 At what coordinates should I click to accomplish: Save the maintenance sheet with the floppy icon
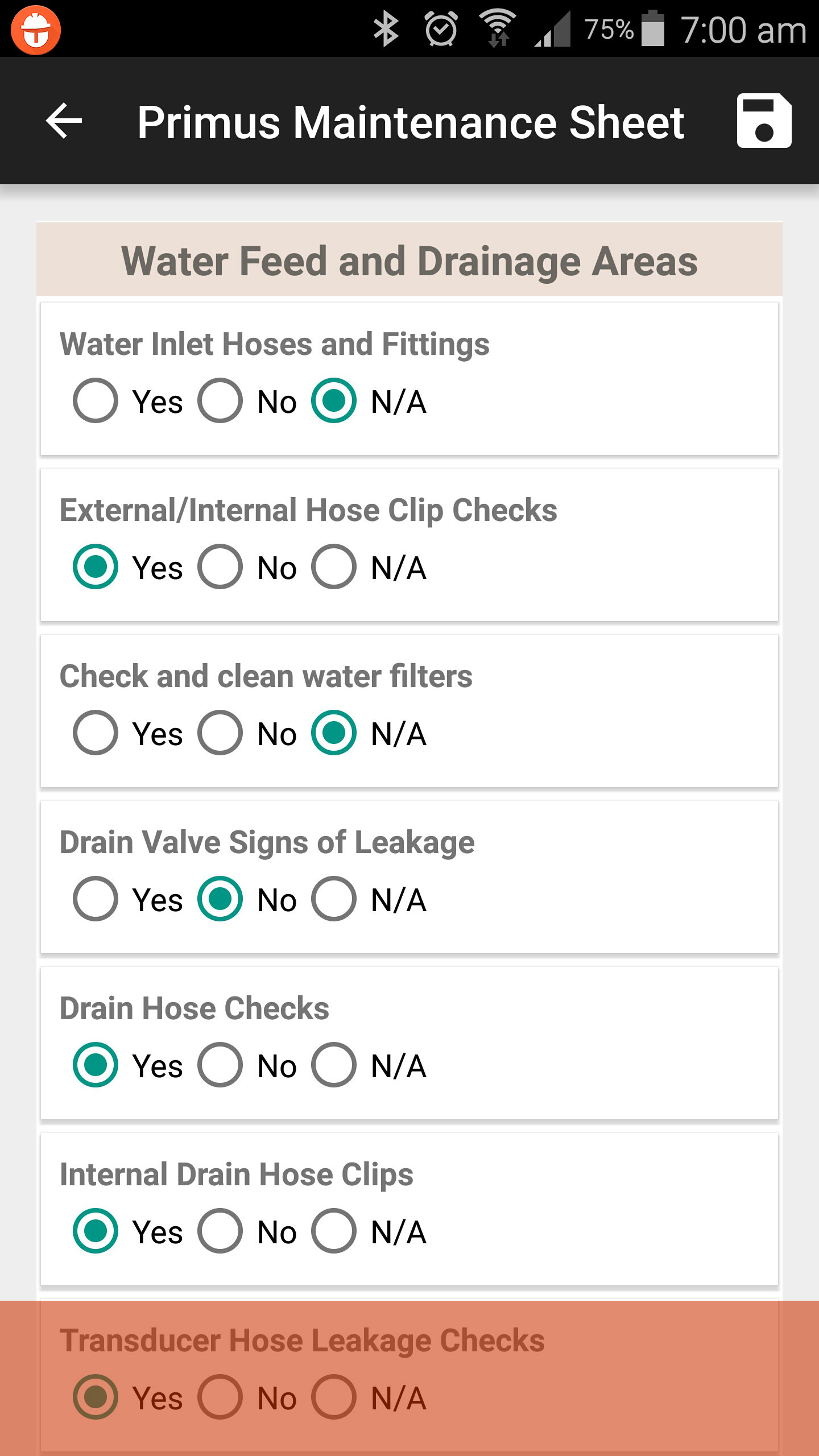pyautogui.click(x=764, y=121)
